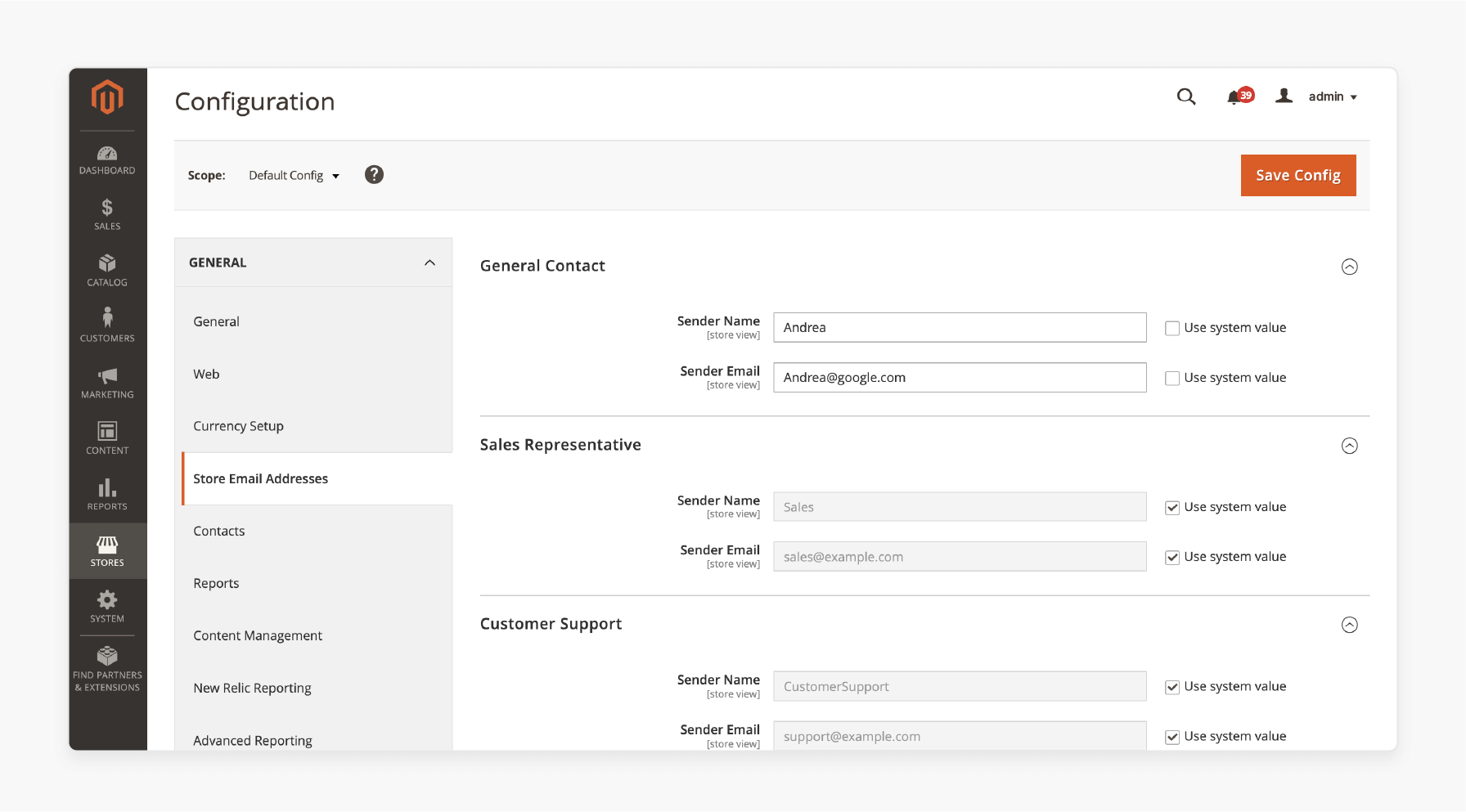This screenshot has height=812, width=1466.
Task: Uncheck Customer Support Sender Email system value
Action: [x=1172, y=737]
